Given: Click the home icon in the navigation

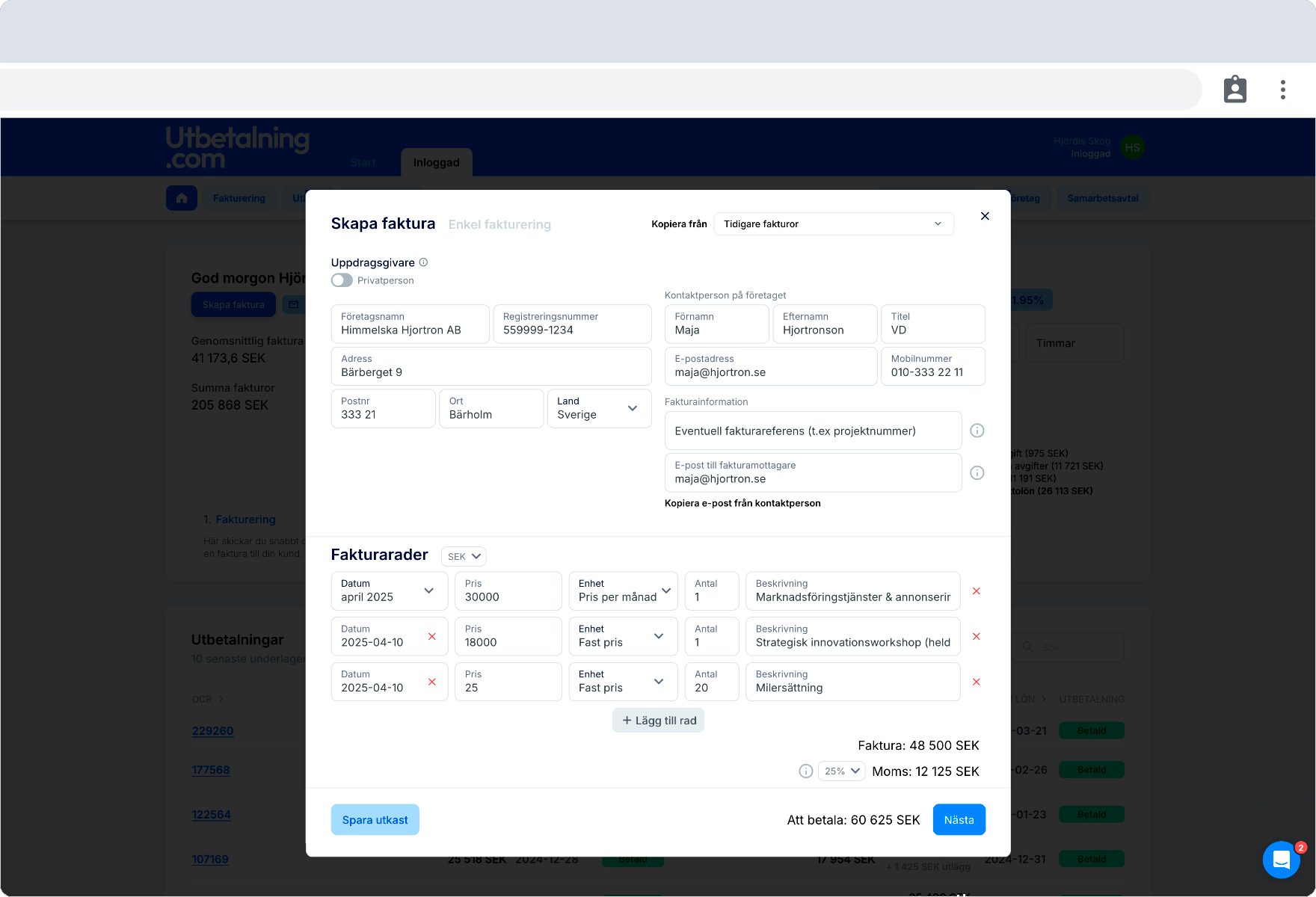Looking at the screenshot, I should tap(182, 198).
